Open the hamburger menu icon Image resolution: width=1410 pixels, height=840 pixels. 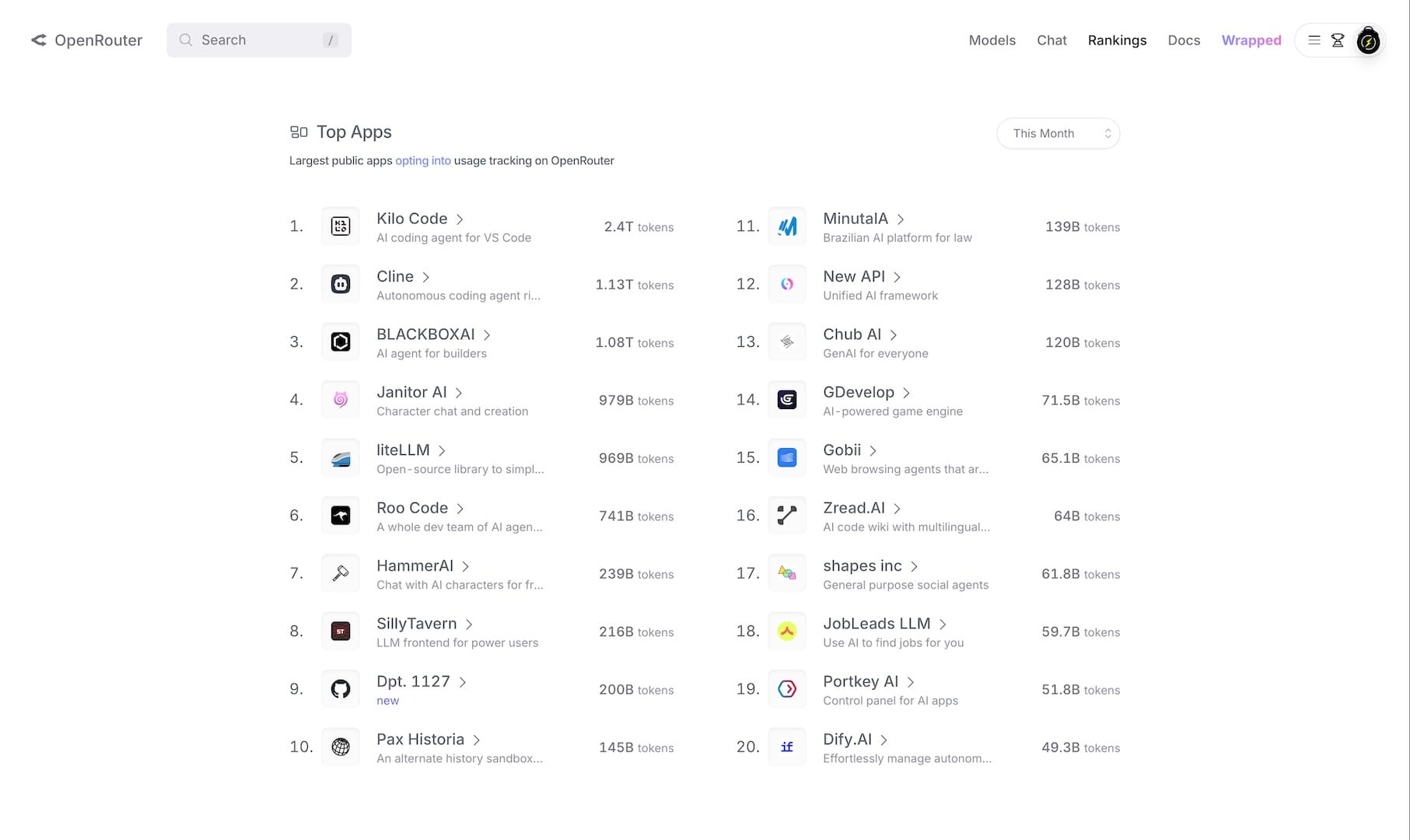coord(1314,40)
